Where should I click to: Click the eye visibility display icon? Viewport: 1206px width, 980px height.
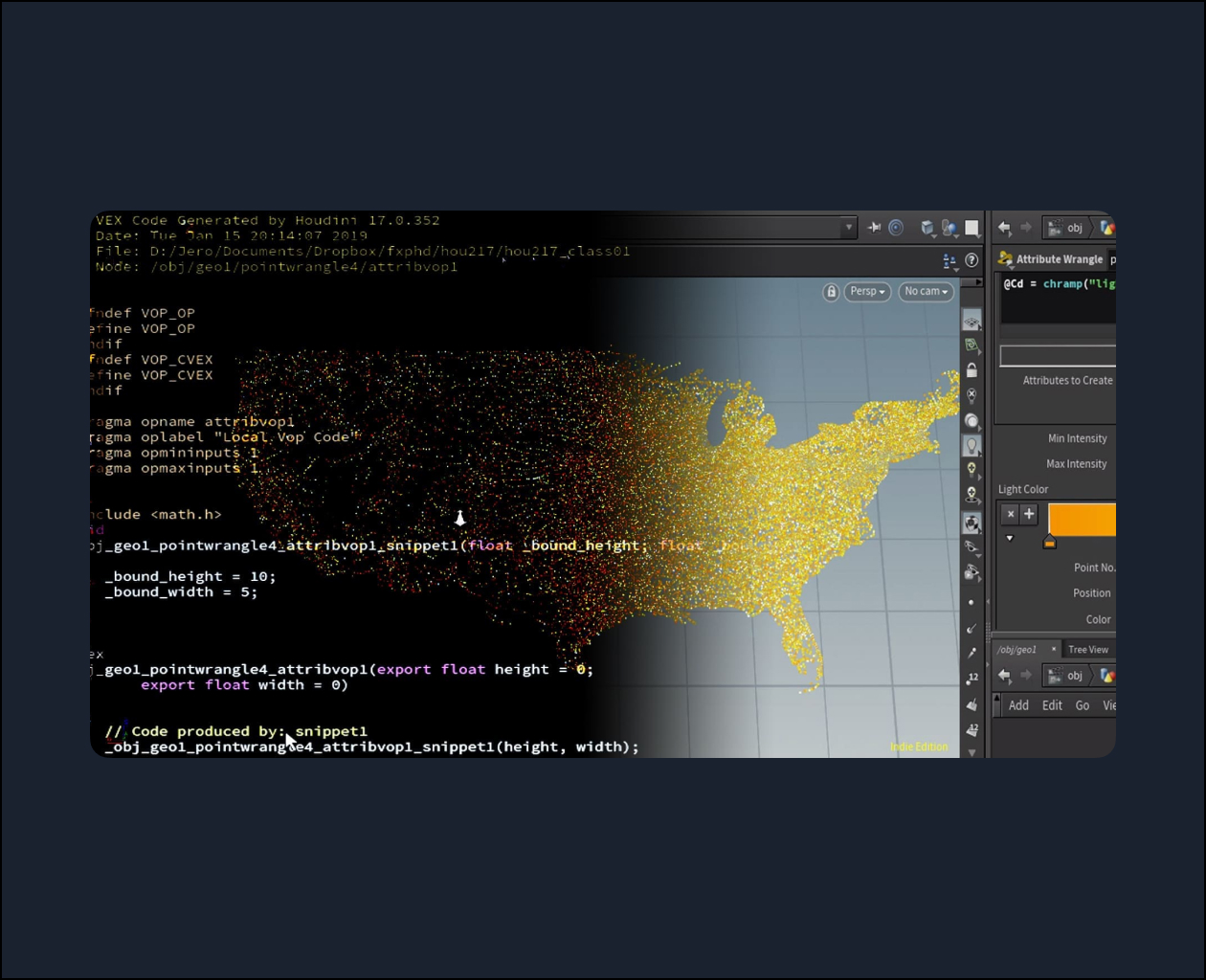tap(971, 547)
